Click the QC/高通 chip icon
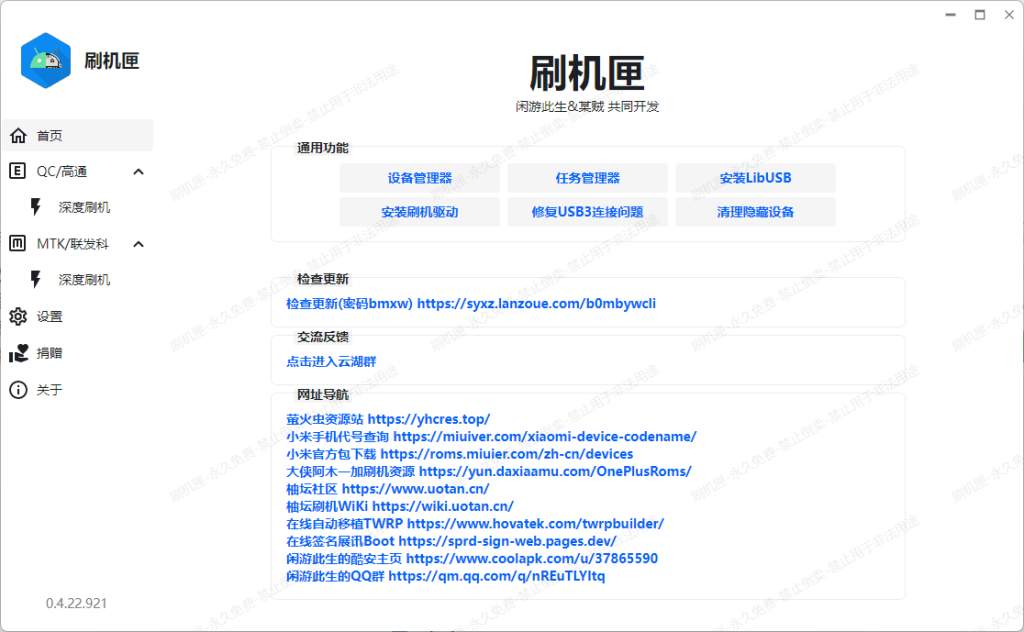 (x=18, y=171)
